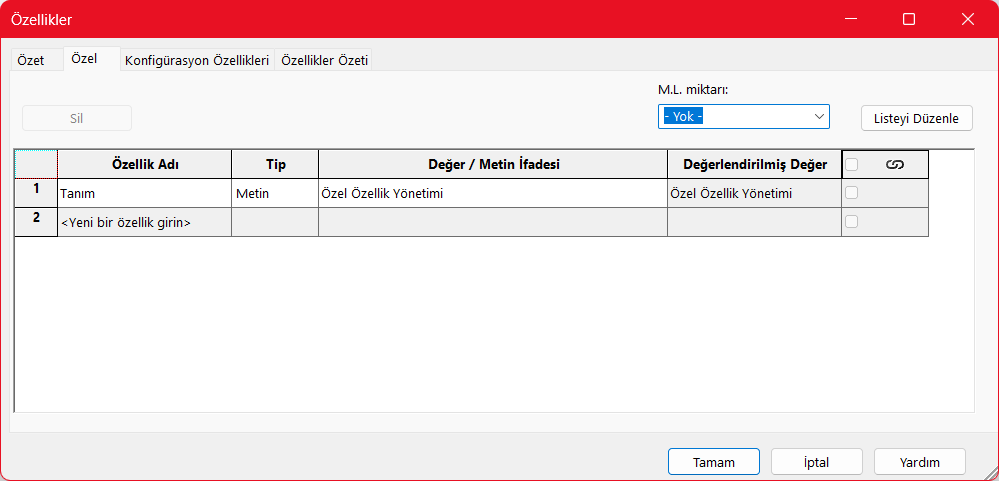
Task: Click the Özel Özellik Yönetimi value cell
Action: pyautogui.click(x=493, y=193)
